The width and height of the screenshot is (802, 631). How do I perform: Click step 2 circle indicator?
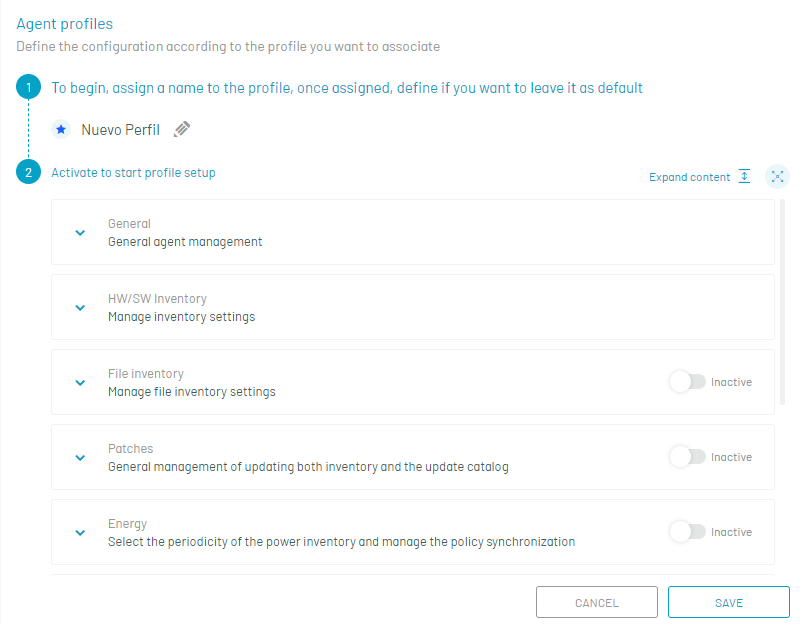[x=28, y=172]
